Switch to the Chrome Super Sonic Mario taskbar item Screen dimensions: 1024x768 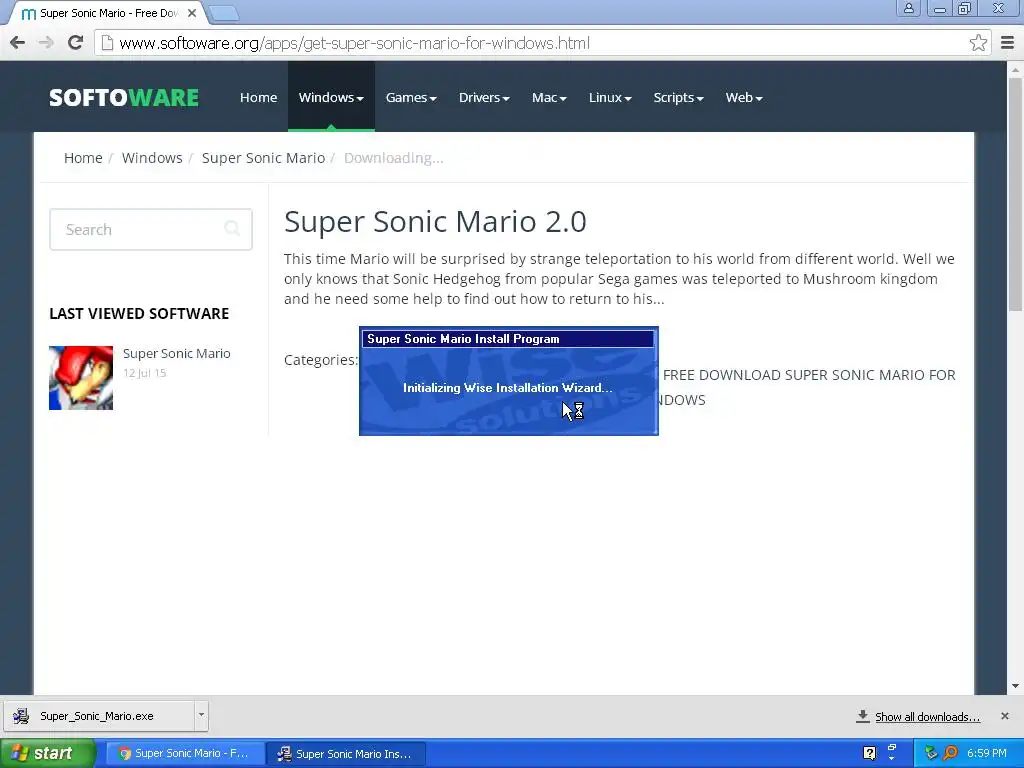pos(185,753)
